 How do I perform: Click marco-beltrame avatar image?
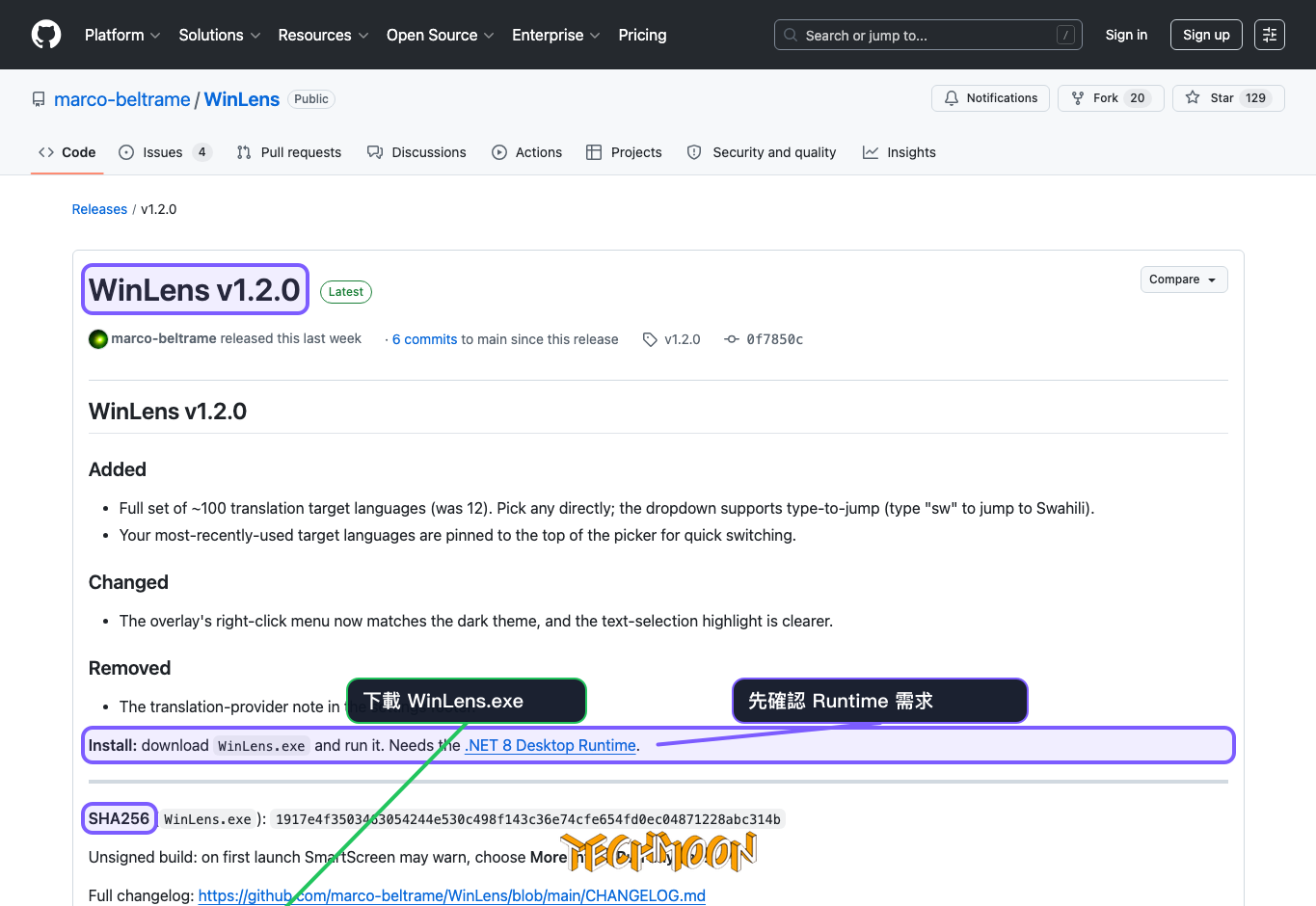(98, 339)
